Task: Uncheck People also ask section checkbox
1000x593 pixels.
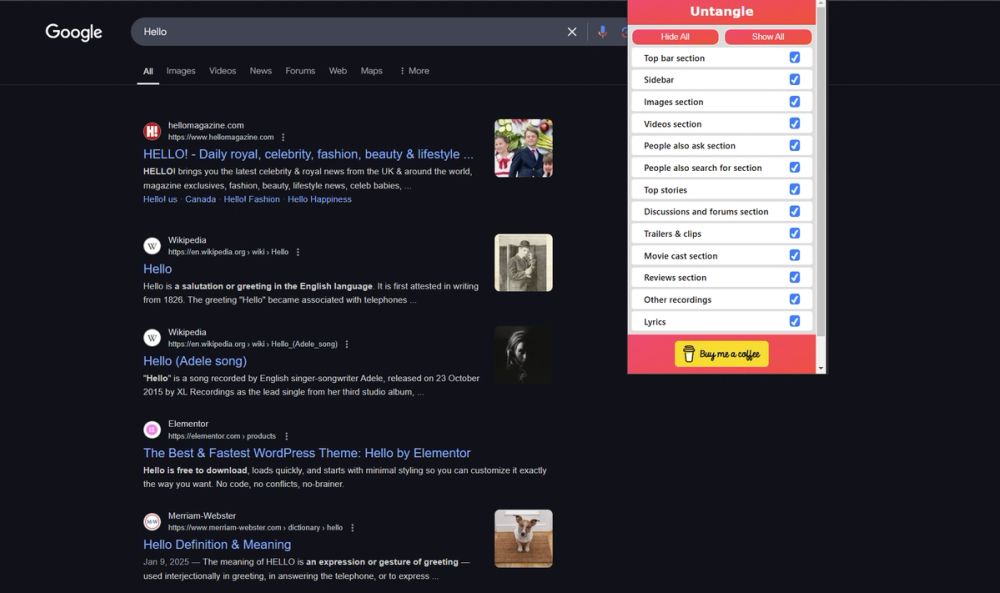Action: [795, 145]
